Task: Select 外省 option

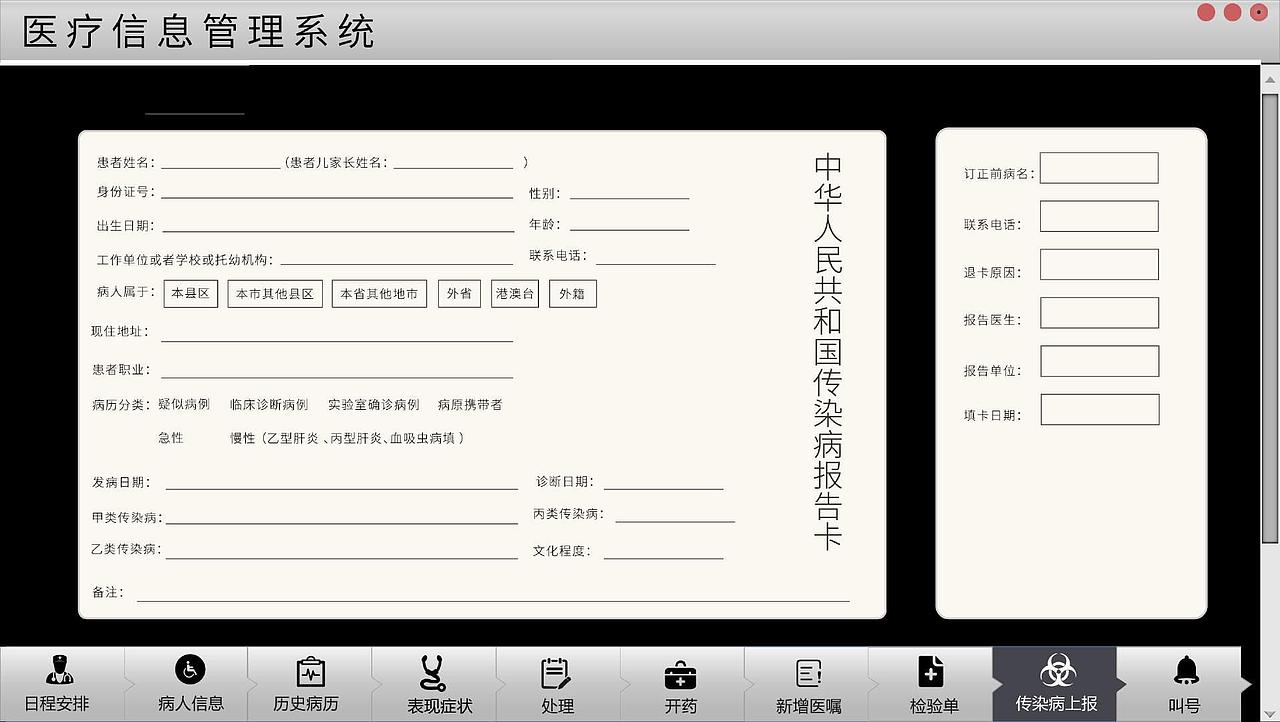Action: click(459, 293)
